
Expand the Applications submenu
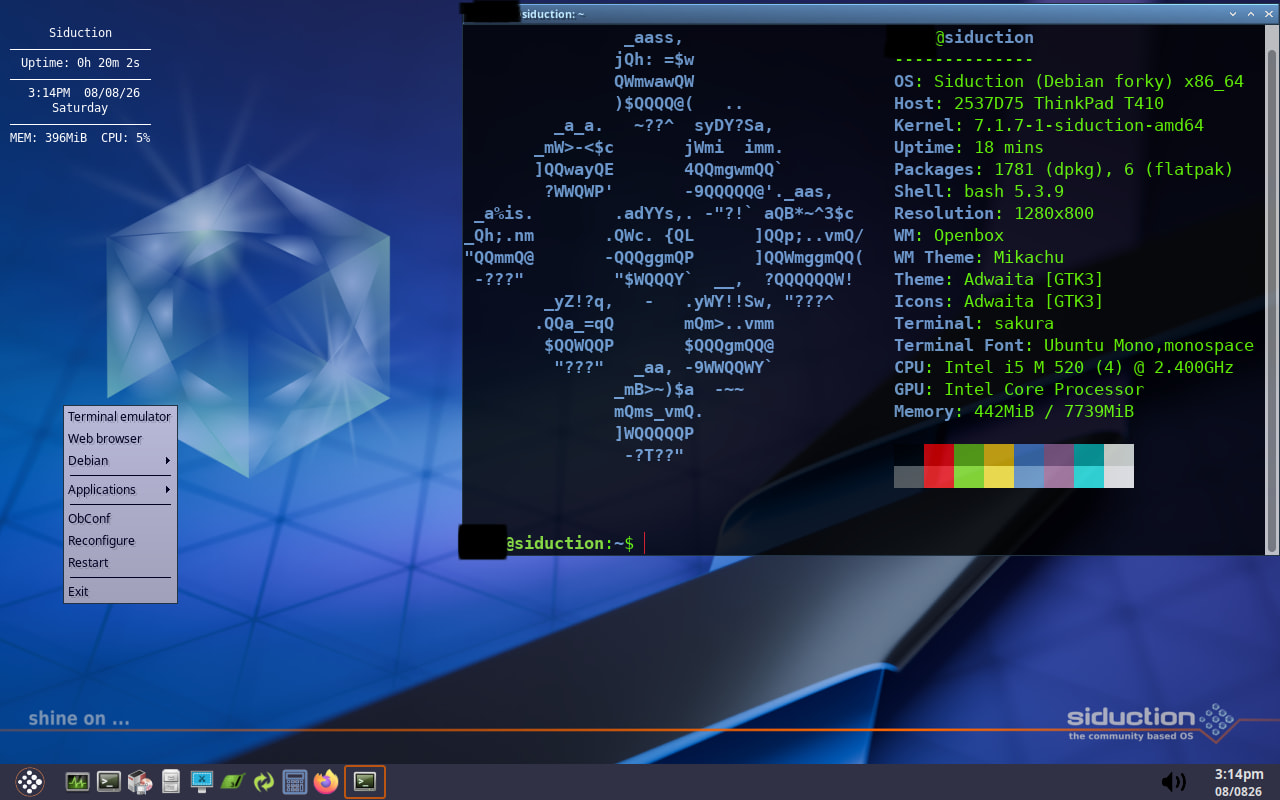(120, 490)
